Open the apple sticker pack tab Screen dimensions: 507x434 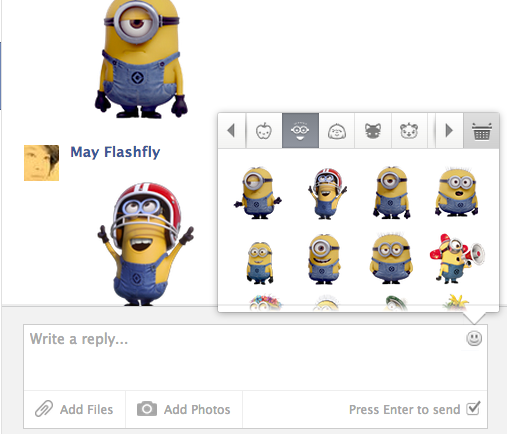click(264, 131)
